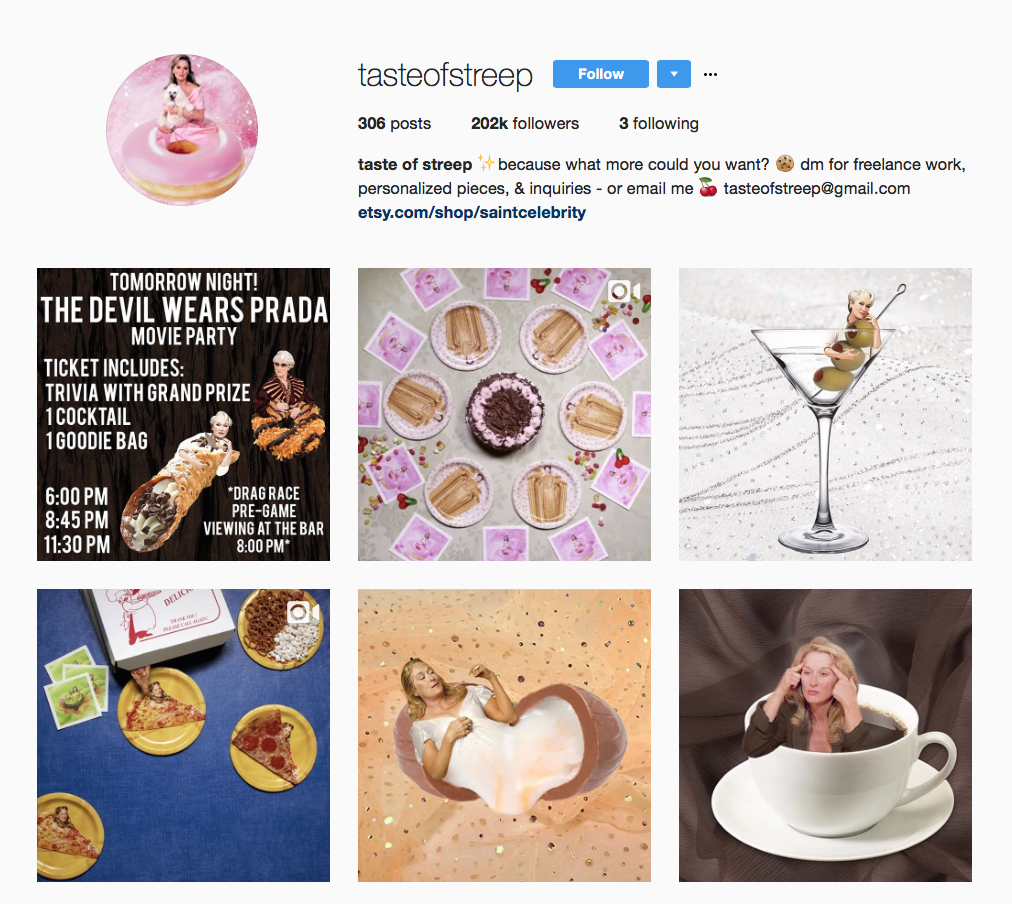
Task: Open the Devil Wears Prada movie party post
Action: [x=183, y=414]
